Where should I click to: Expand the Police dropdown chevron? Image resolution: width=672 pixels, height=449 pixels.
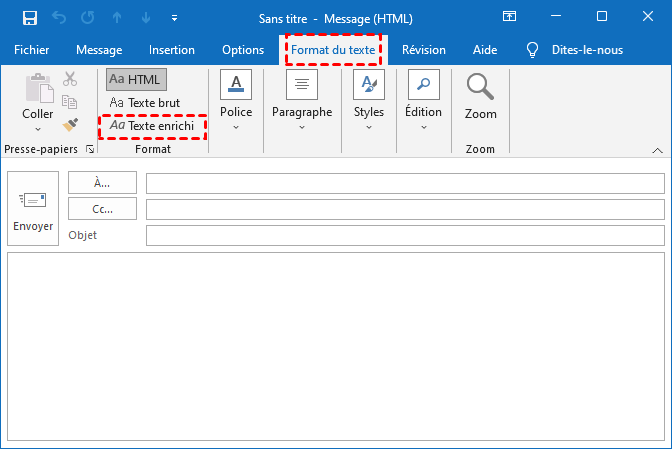click(236, 127)
